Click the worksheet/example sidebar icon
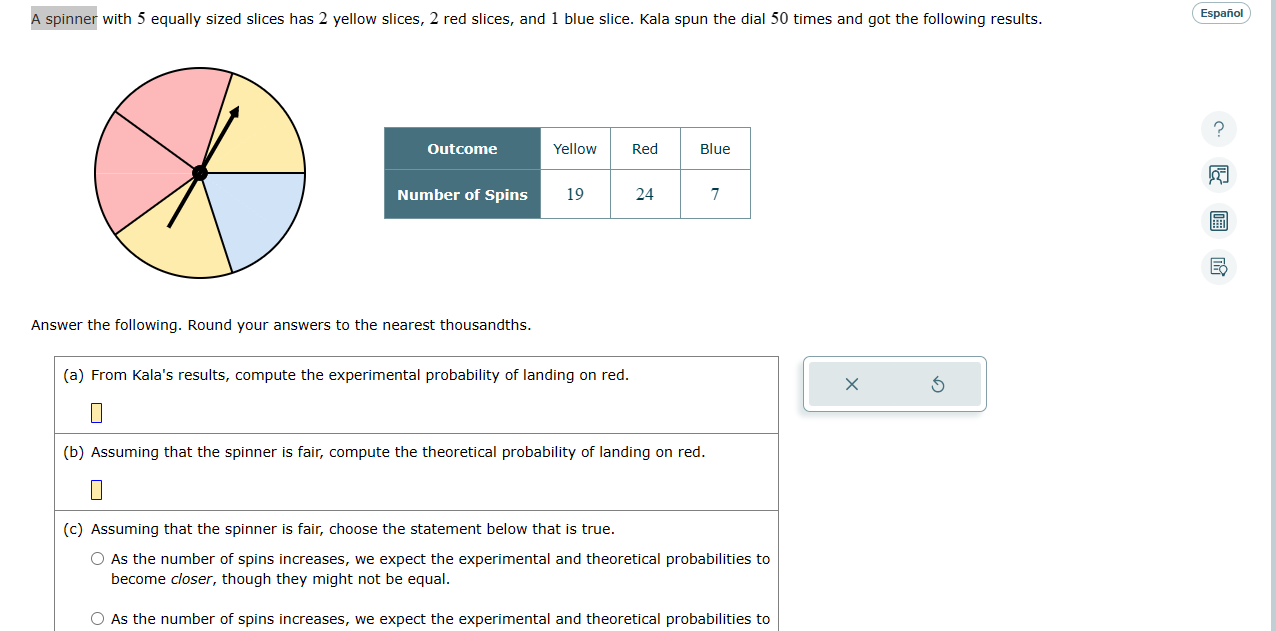The width and height of the screenshot is (1276, 631). tap(1218, 267)
